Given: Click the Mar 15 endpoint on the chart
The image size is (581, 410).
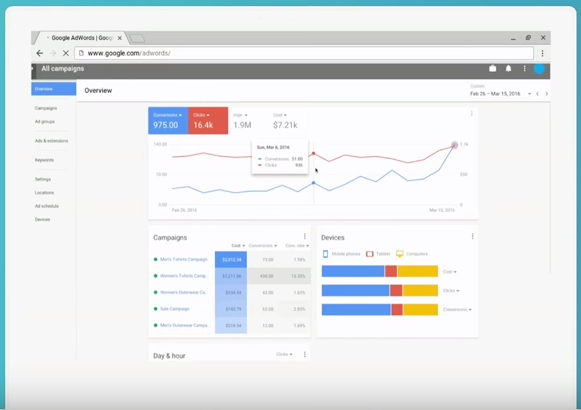Looking at the screenshot, I should [x=455, y=145].
